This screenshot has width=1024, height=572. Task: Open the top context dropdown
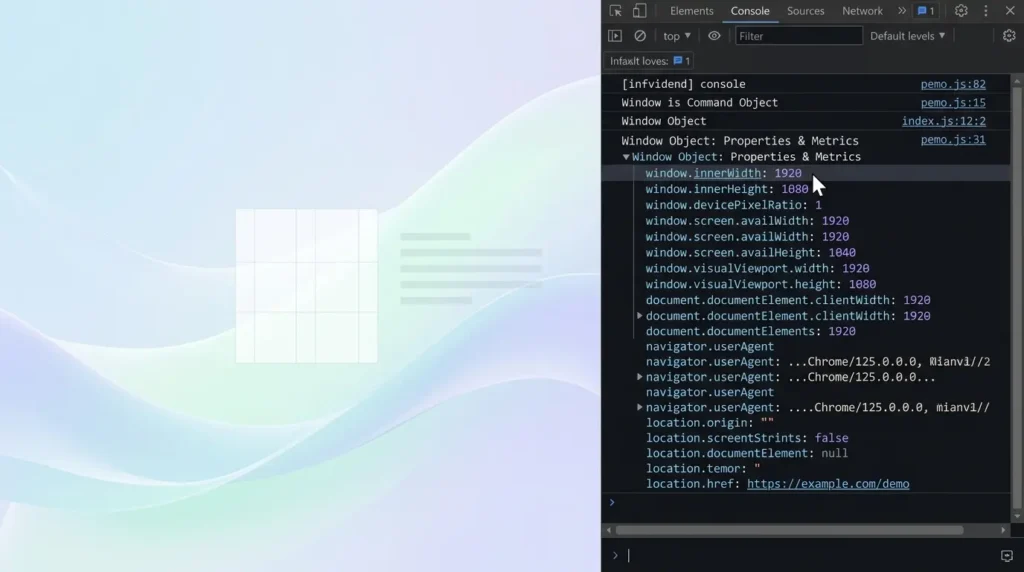pos(677,36)
